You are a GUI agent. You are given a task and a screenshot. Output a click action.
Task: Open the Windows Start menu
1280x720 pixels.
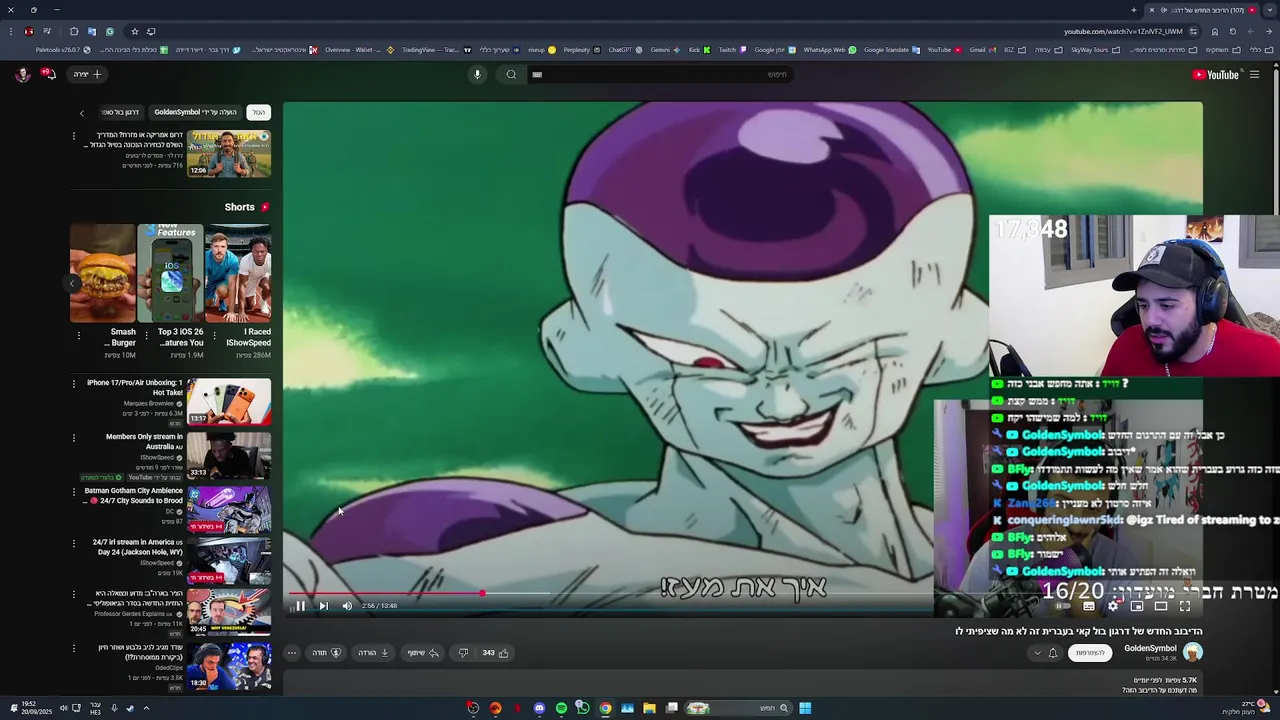(805, 708)
